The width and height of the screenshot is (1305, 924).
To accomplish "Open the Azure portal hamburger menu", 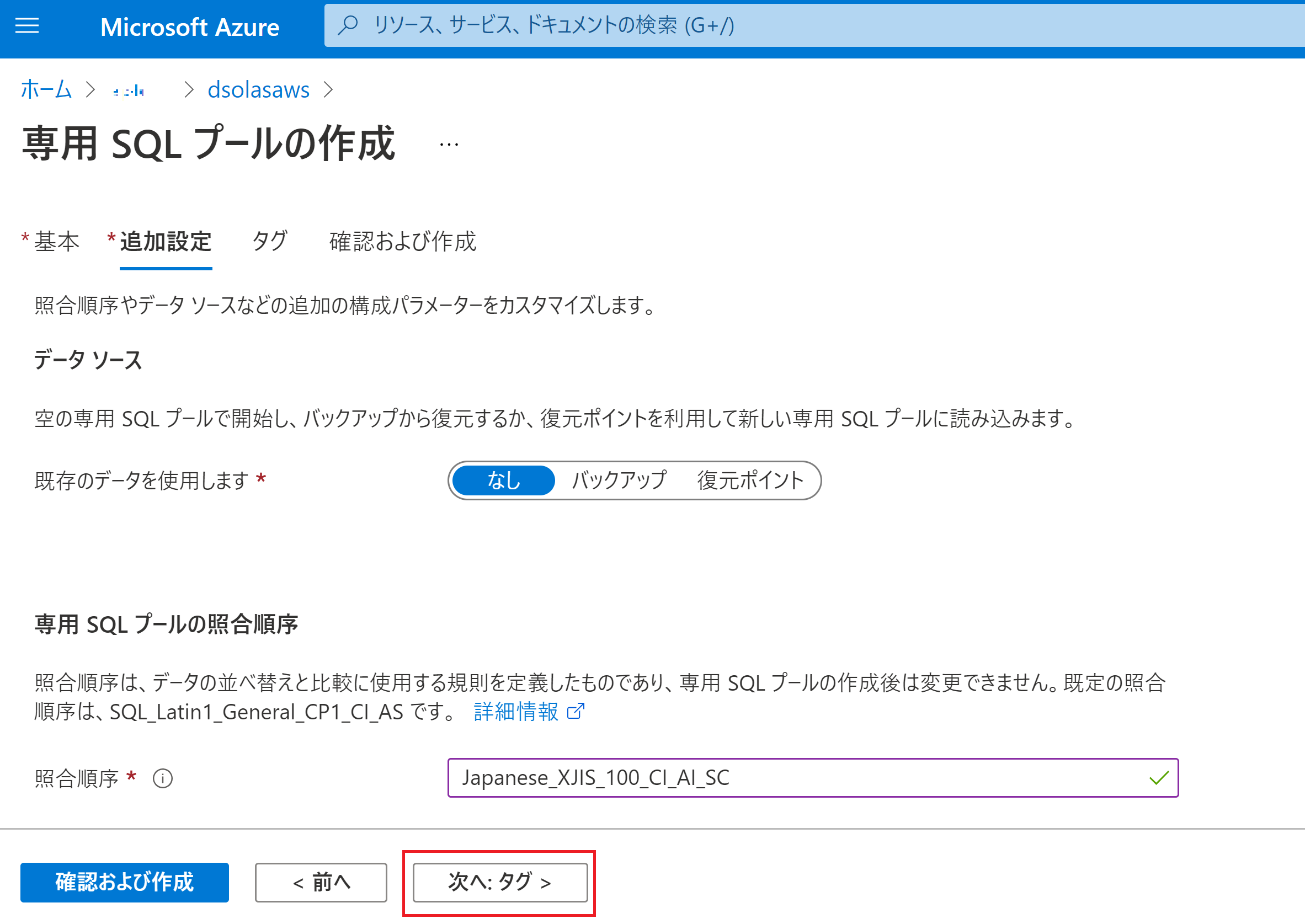I will [x=26, y=26].
